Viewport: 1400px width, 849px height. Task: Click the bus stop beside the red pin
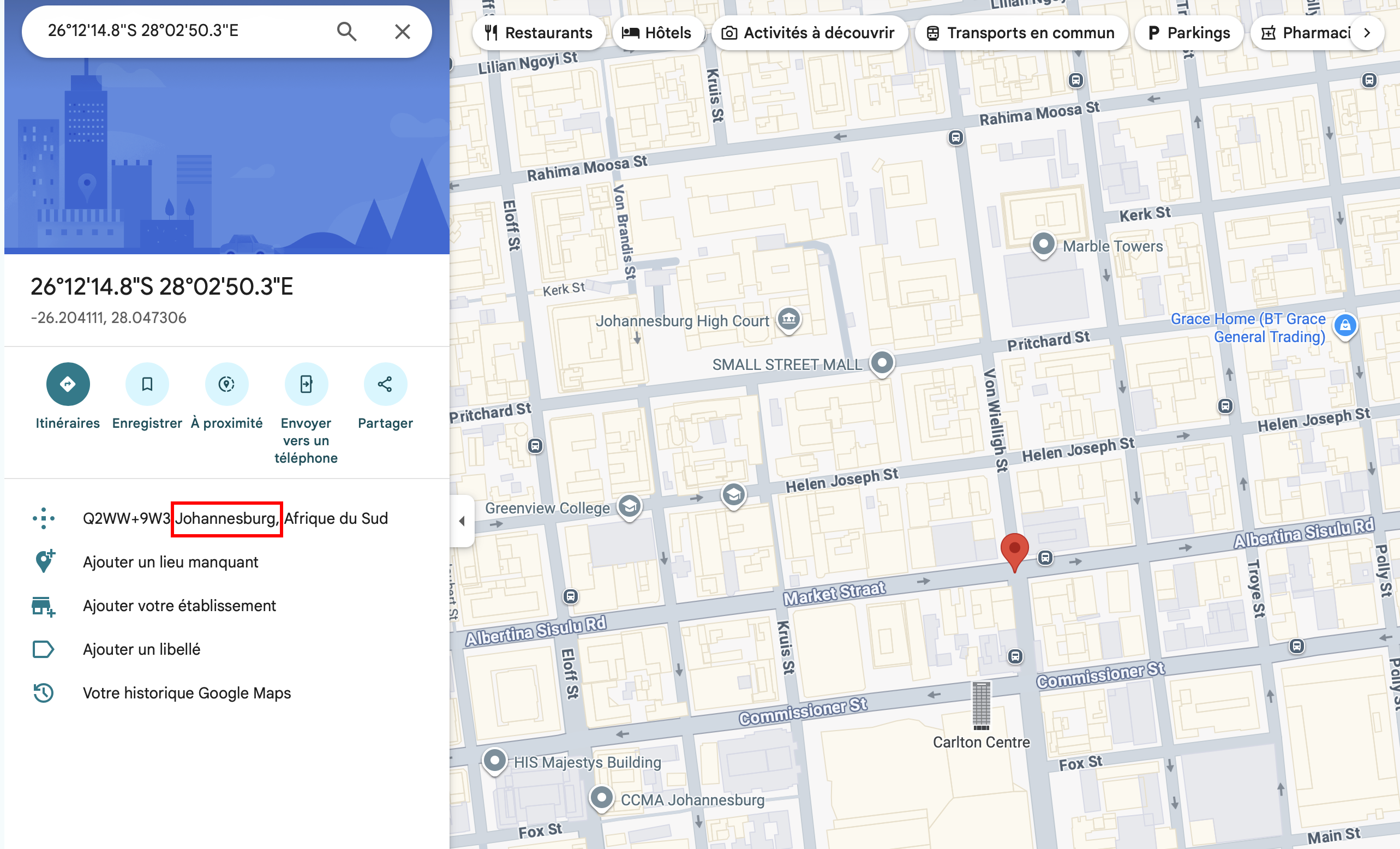[1045, 558]
